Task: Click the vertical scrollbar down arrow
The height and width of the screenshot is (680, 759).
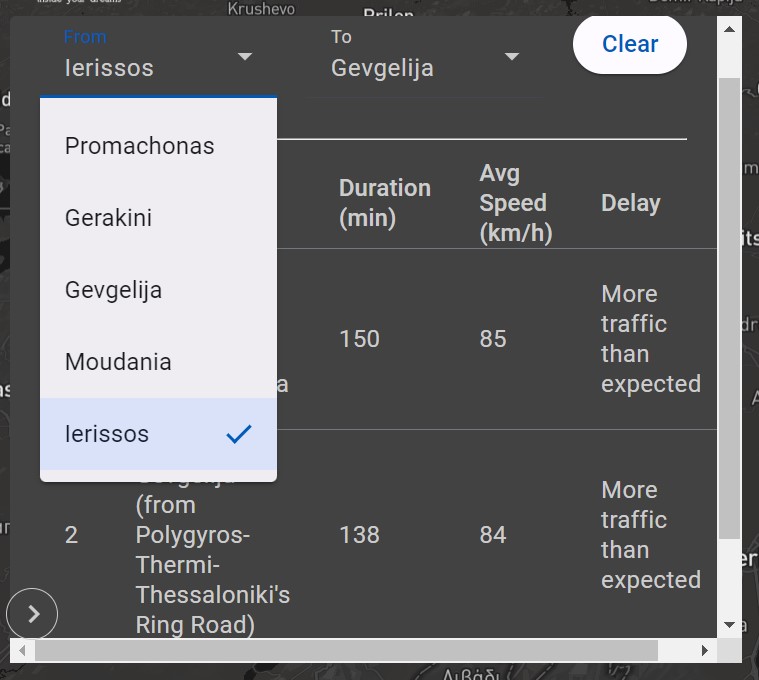Action: coord(729,625)
